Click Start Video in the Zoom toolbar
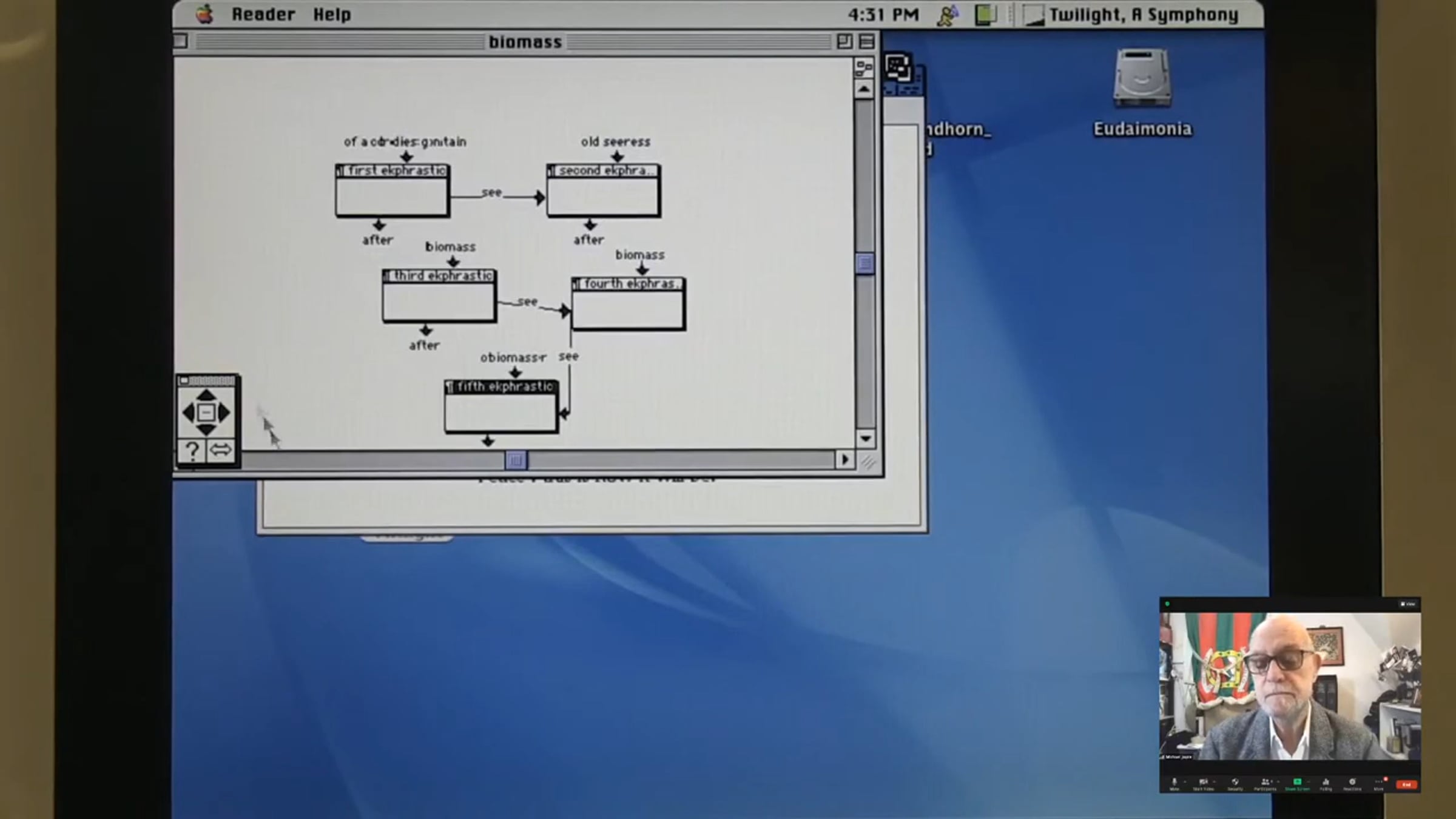Image resolution: width=1456 pixels, height=819 pixels. pyautogui.click(x=1203, y=784)
